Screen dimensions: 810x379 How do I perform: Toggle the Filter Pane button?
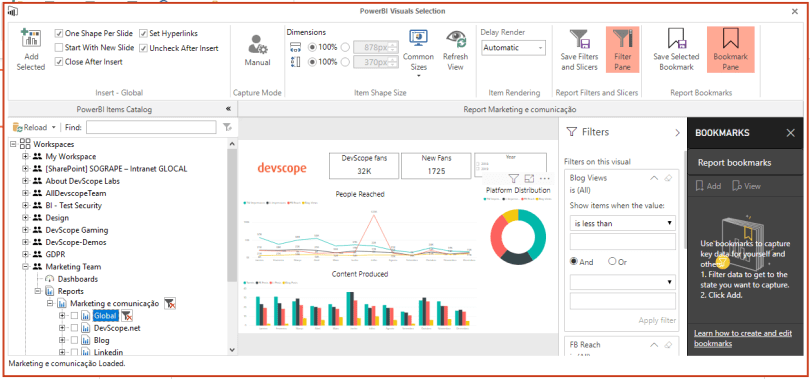coord(622,50)
